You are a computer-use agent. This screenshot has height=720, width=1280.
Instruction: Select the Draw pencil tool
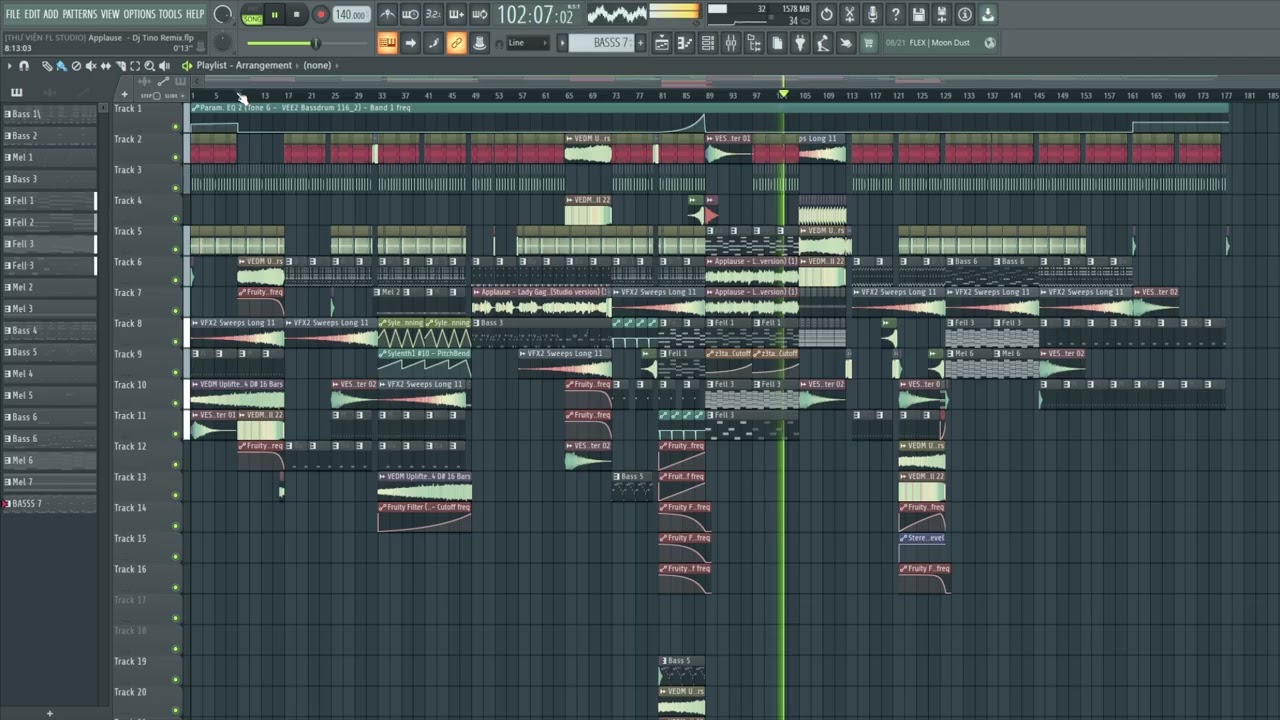point(47,65)
